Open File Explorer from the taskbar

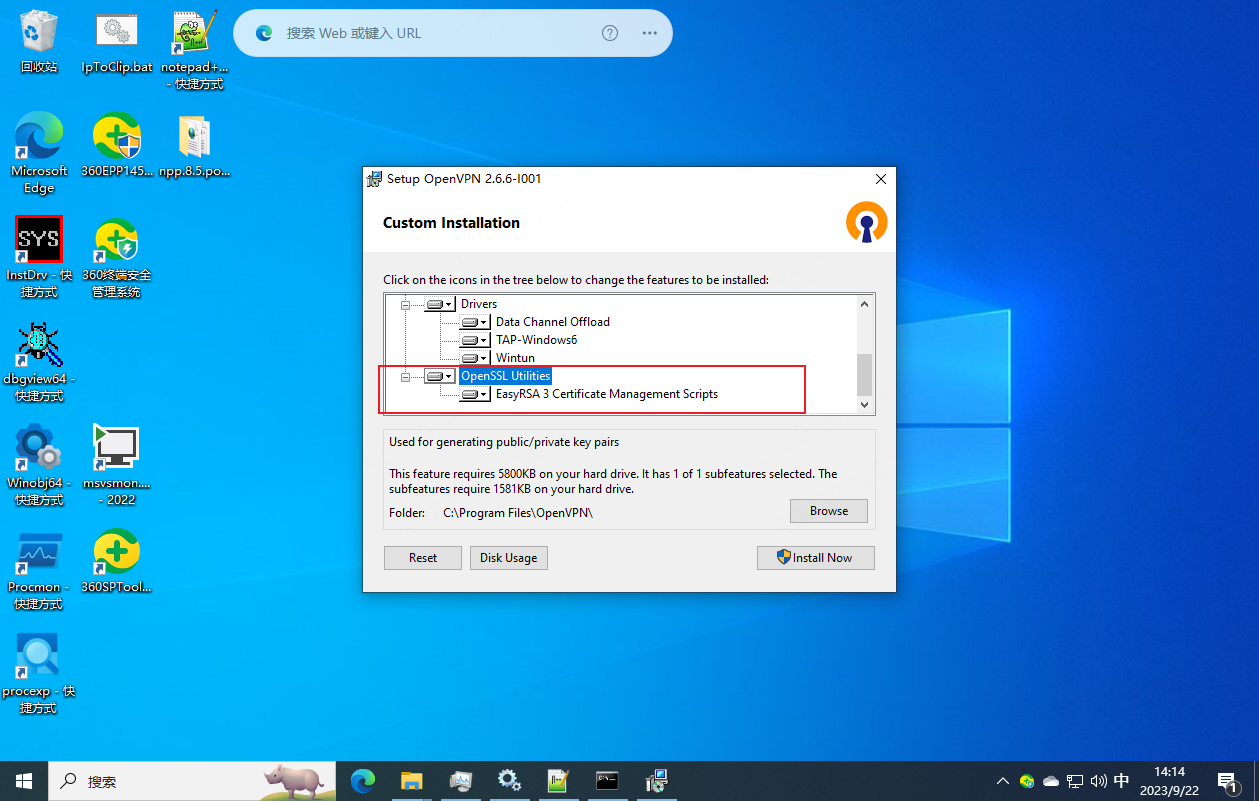coord(412,781)
